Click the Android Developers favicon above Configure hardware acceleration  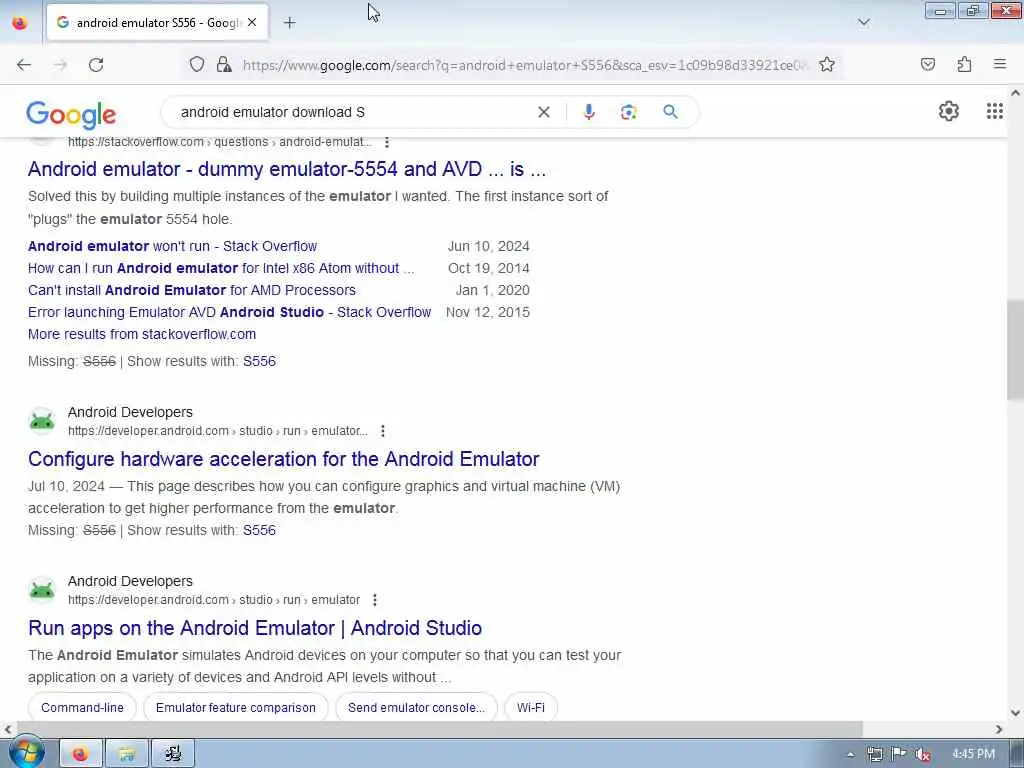click(42, 421)
